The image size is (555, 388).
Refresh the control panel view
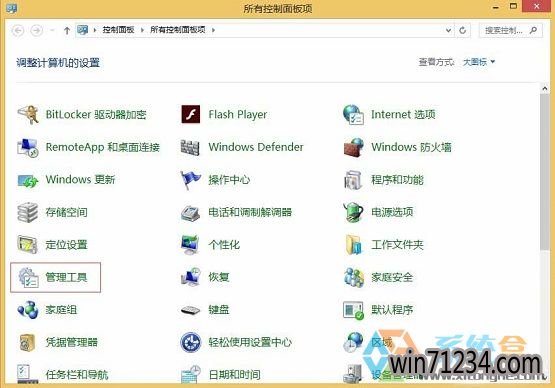coord(462,30)
